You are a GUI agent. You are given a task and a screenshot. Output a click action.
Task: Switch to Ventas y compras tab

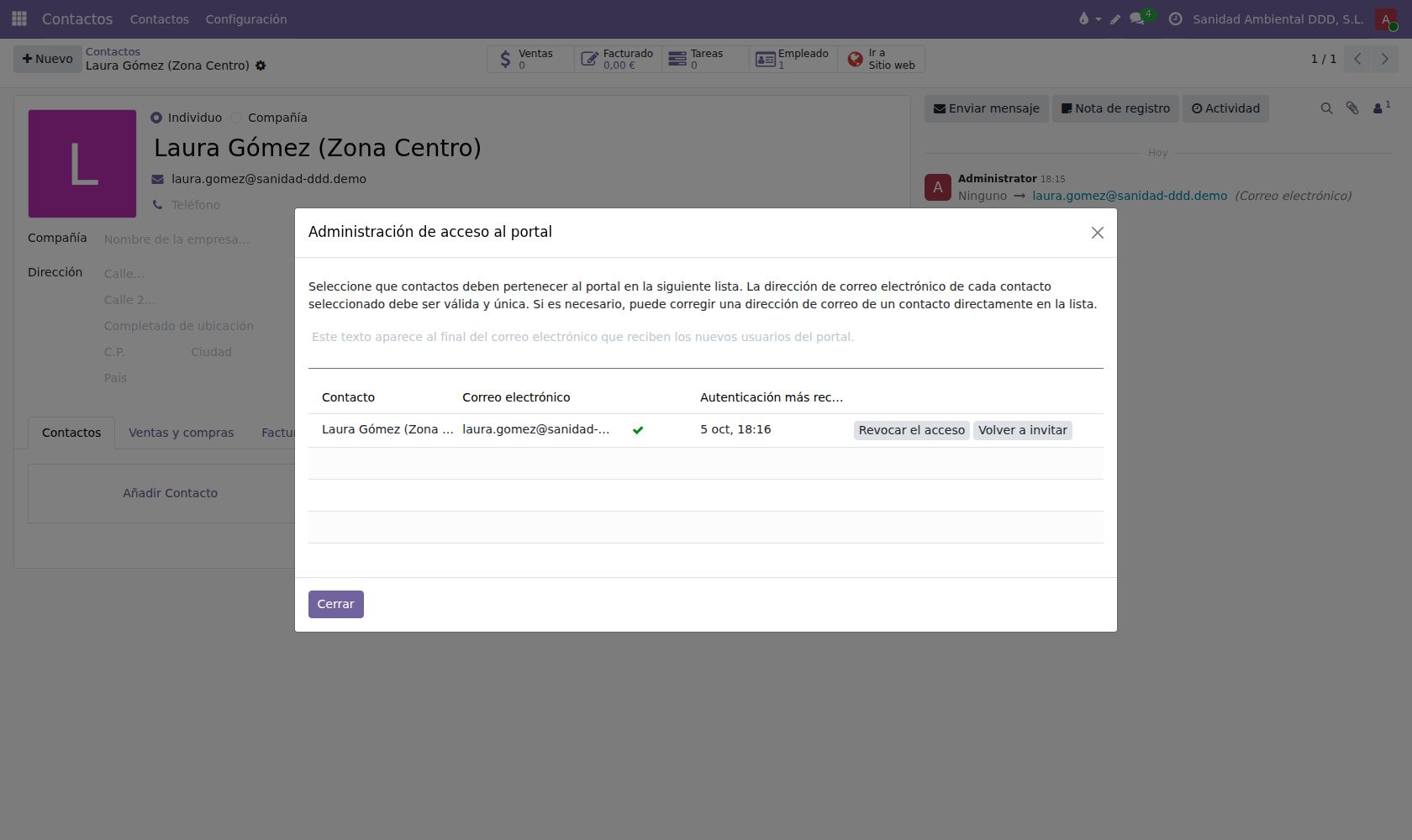point(182,433)
